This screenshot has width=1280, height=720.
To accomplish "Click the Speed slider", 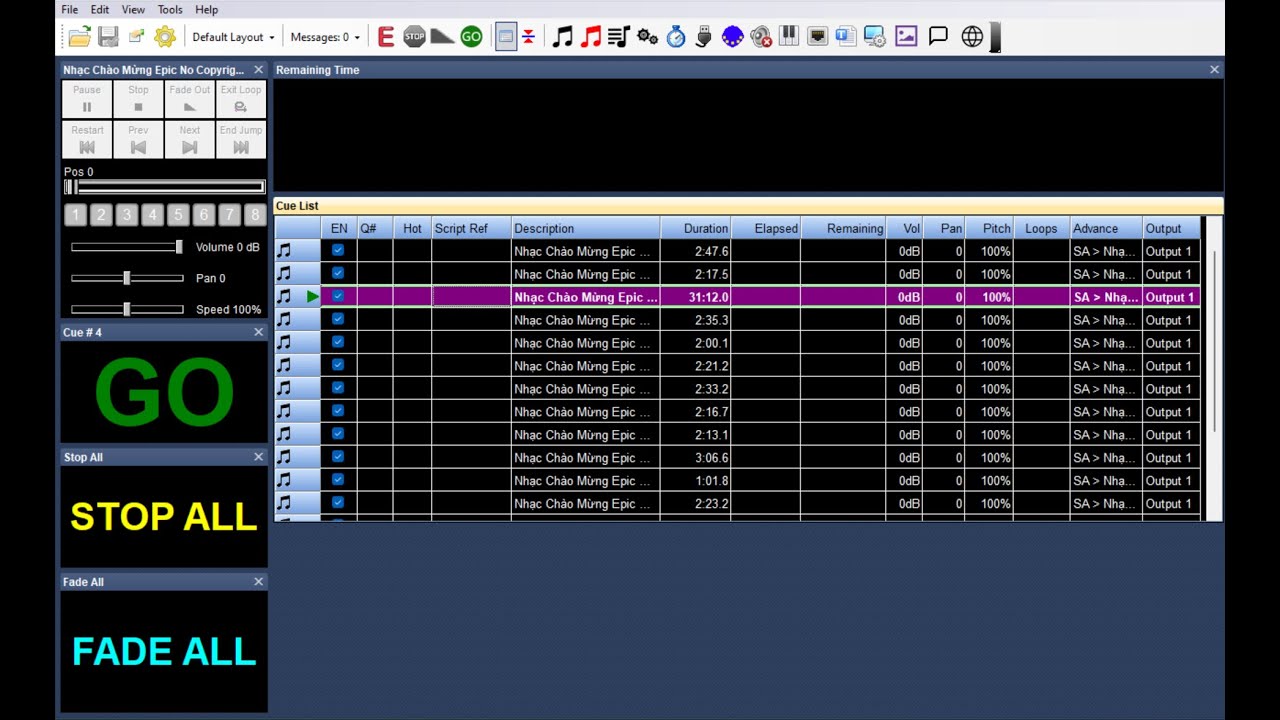I will [x=127, y=309].
